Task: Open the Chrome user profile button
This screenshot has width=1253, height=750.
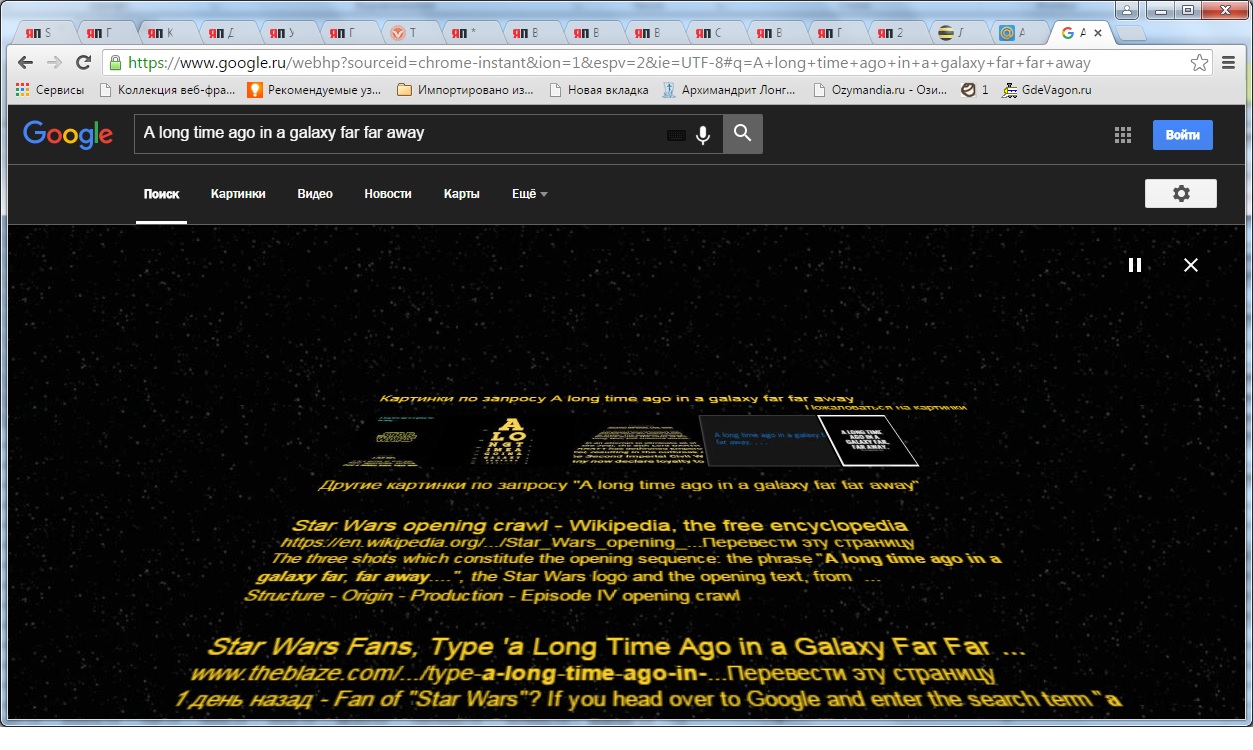Action: click(1127, 10)
